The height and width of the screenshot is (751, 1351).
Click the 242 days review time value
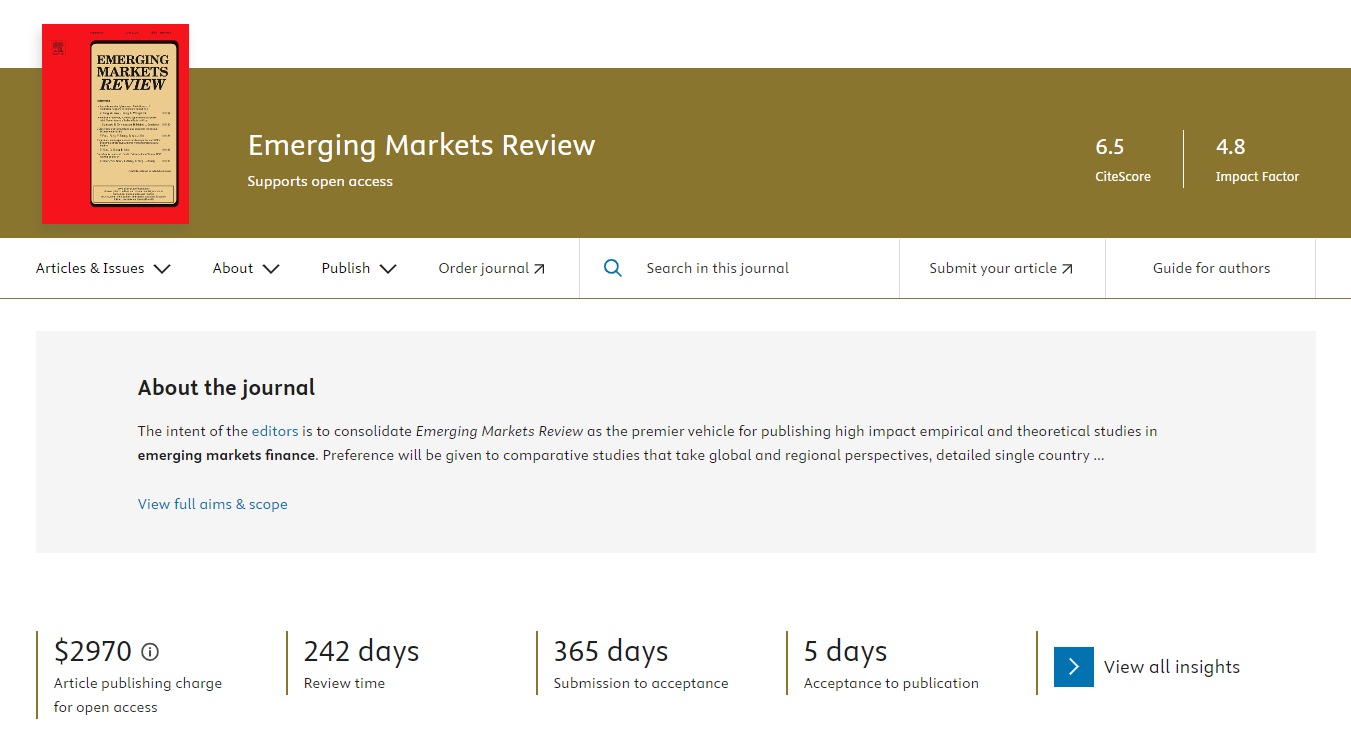(x=361, y=652)
